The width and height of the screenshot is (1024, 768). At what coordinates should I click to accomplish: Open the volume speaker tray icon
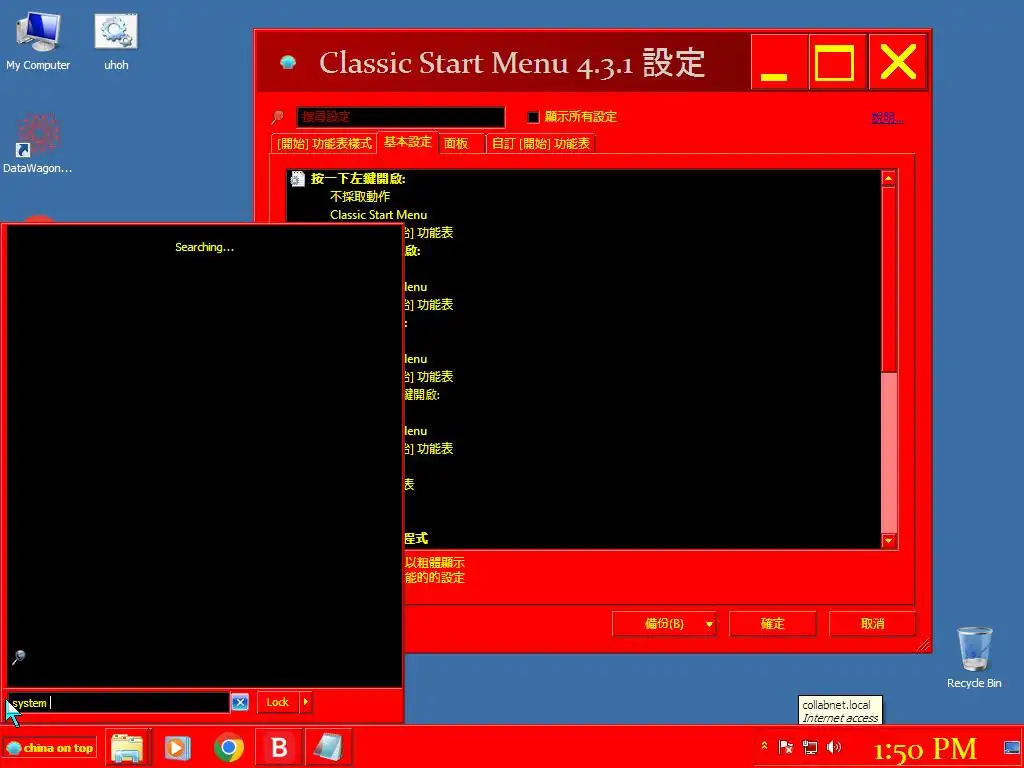pos(833,747)
